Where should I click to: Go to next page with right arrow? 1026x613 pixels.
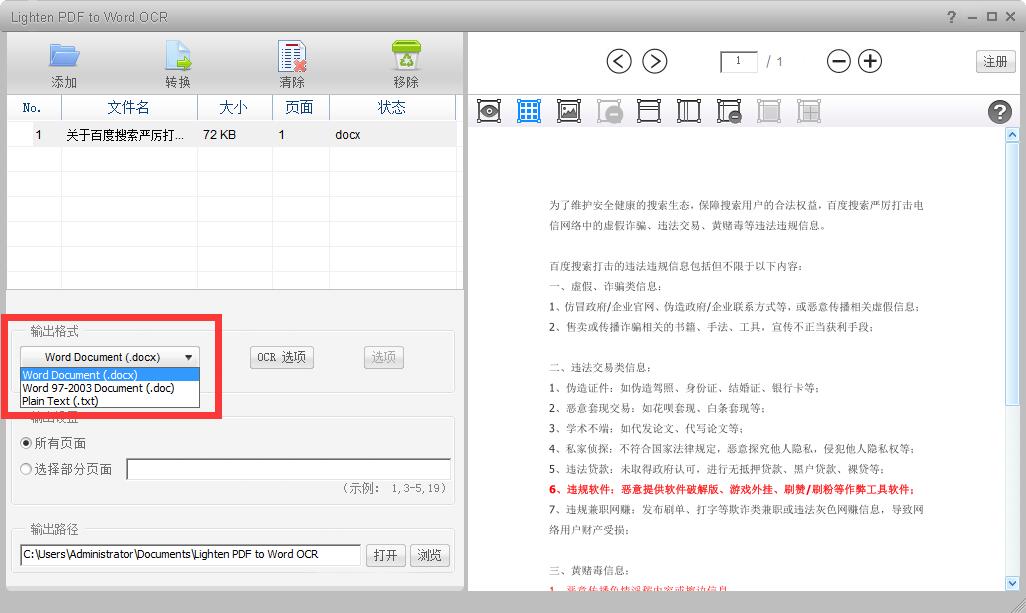[654, 61]
